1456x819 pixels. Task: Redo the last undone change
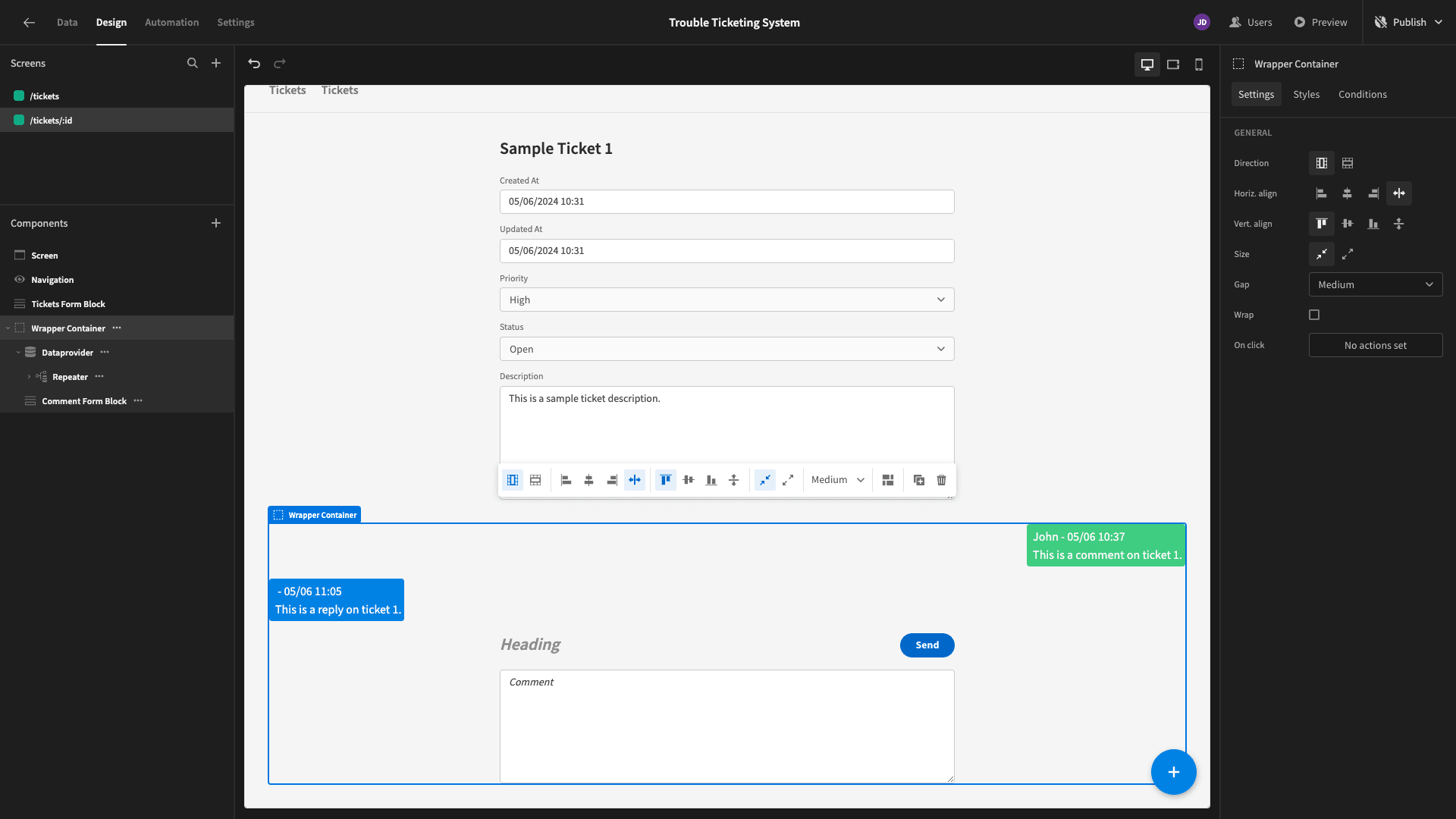[280, 64]
